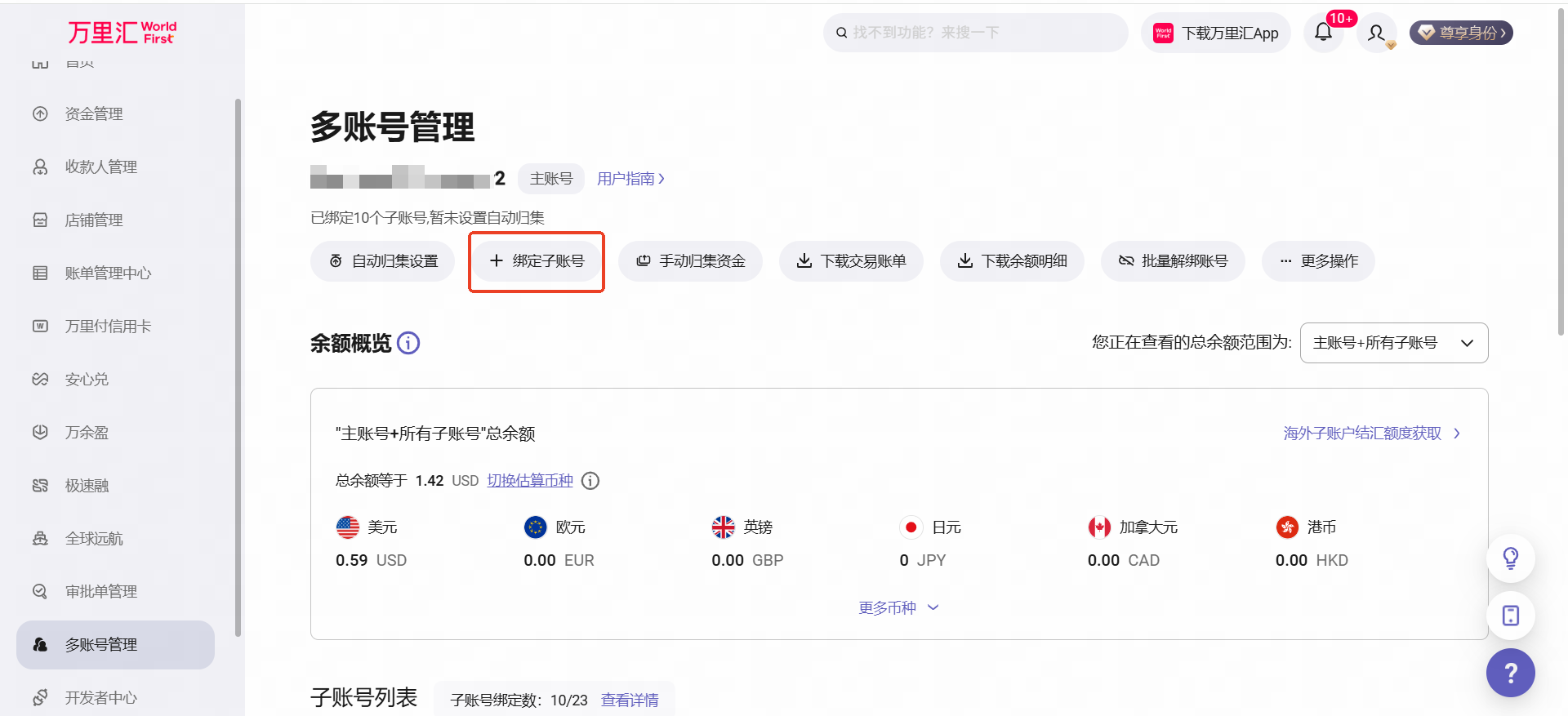Click the floating lightbulb tips icon
1568x716 pixels.
click(1510, 558)
